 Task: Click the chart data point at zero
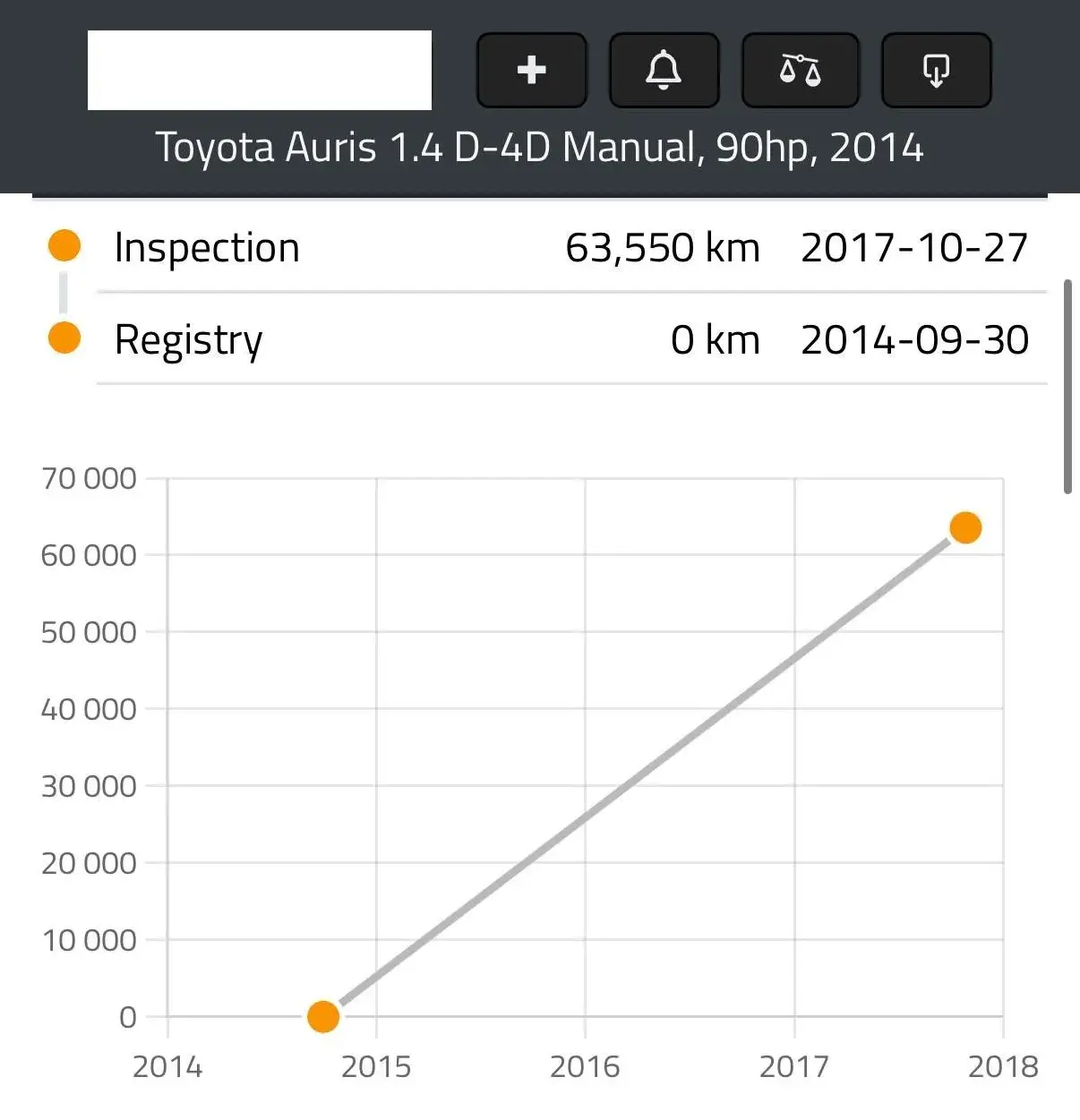click(323, 1017)
